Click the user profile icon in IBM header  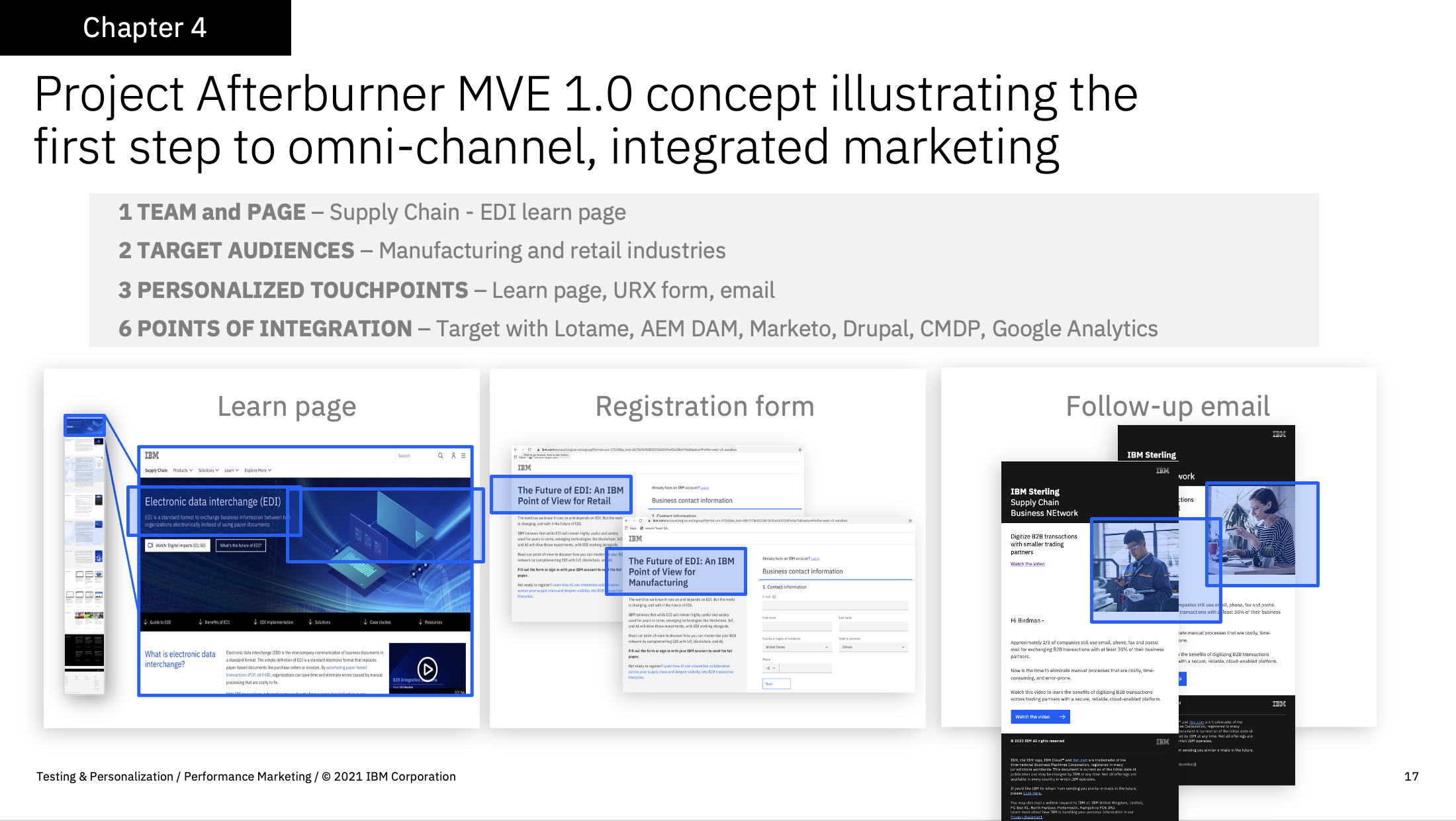(453, 456)
